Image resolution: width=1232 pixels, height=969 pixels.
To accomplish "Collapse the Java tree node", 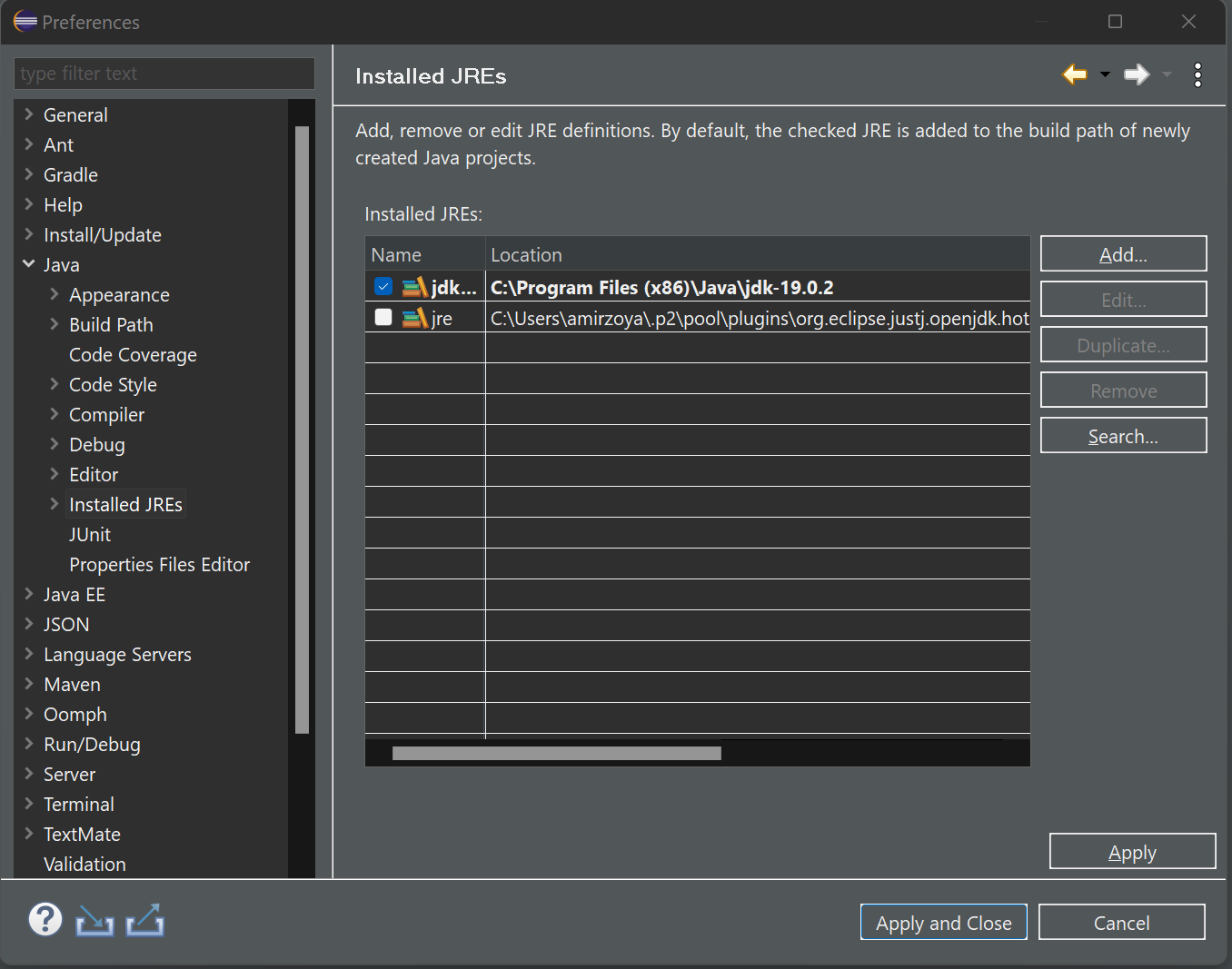I will pos(29,264).
